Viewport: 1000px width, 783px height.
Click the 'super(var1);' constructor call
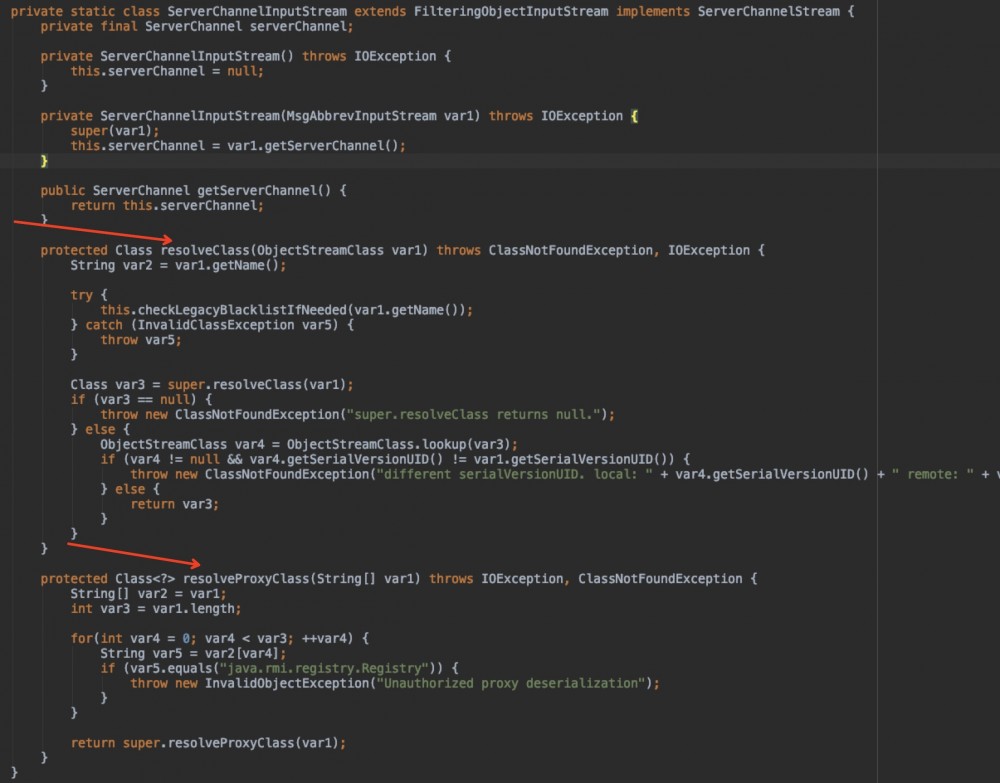[x=115, y=131]
